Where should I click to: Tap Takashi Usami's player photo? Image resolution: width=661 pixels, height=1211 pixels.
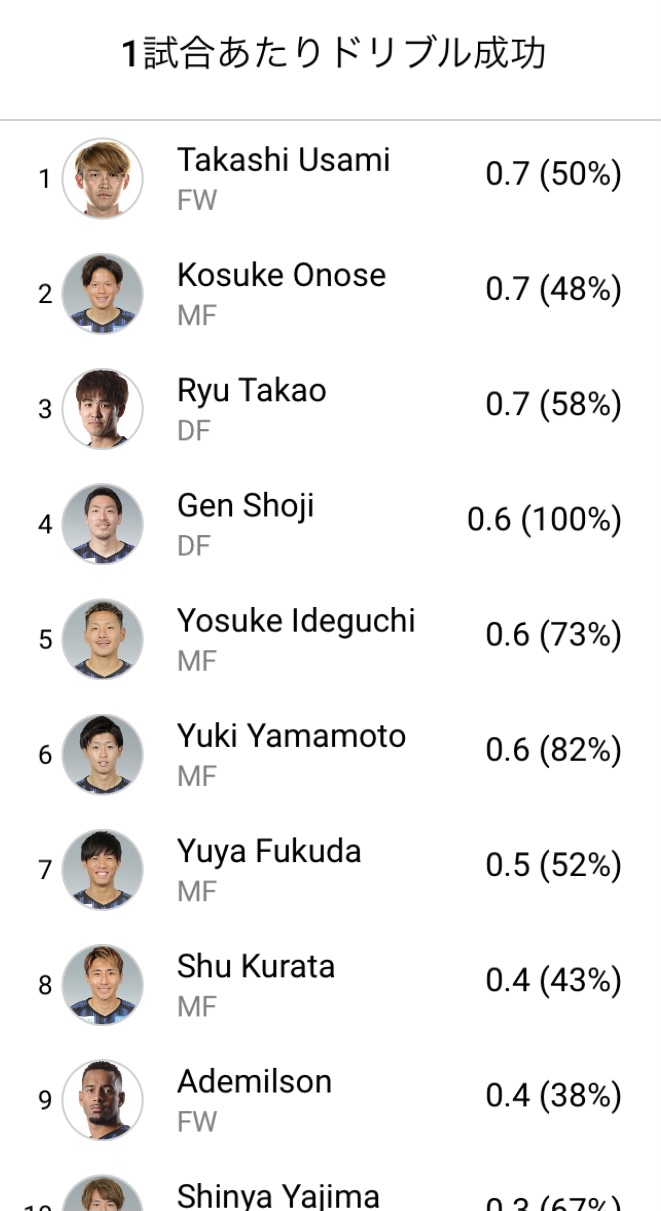[x=102, y=178]
